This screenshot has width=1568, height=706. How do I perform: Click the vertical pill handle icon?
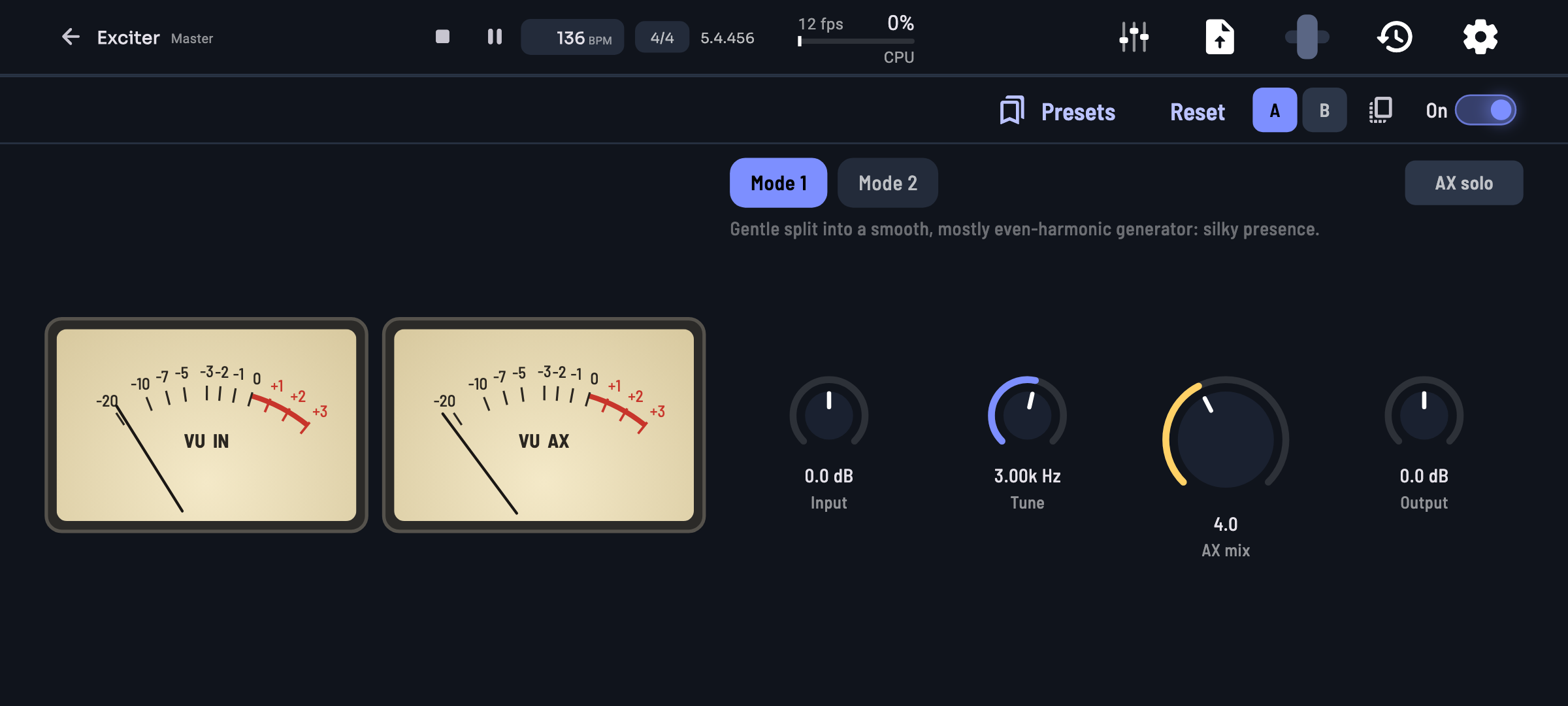coord(1307,37)
